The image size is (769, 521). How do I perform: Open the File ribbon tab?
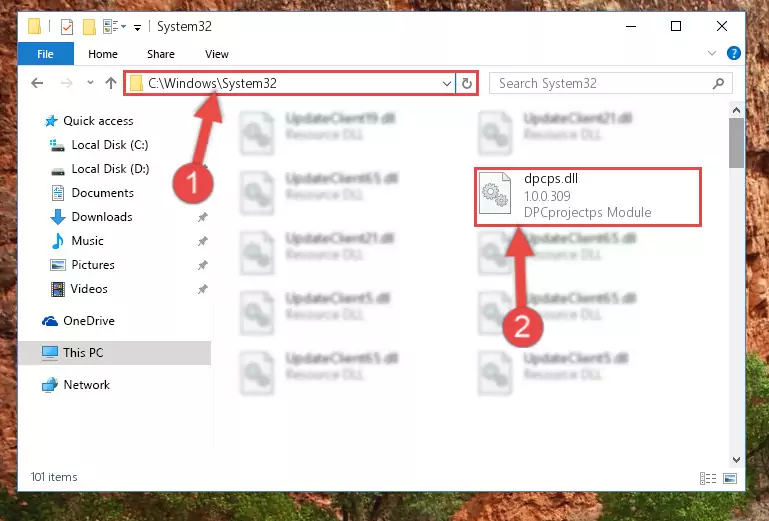pos(46,54)
